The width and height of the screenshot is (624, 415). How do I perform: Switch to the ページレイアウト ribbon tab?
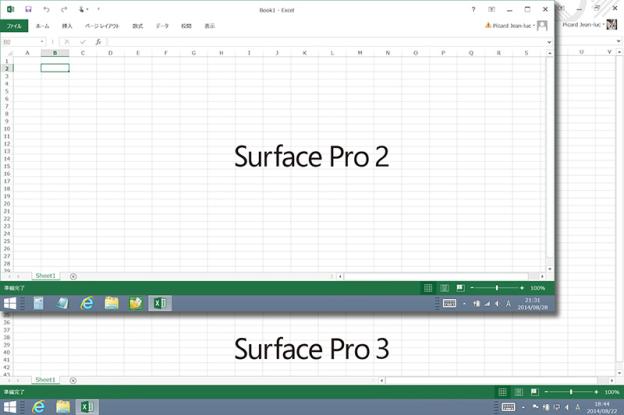click(102, 26)
